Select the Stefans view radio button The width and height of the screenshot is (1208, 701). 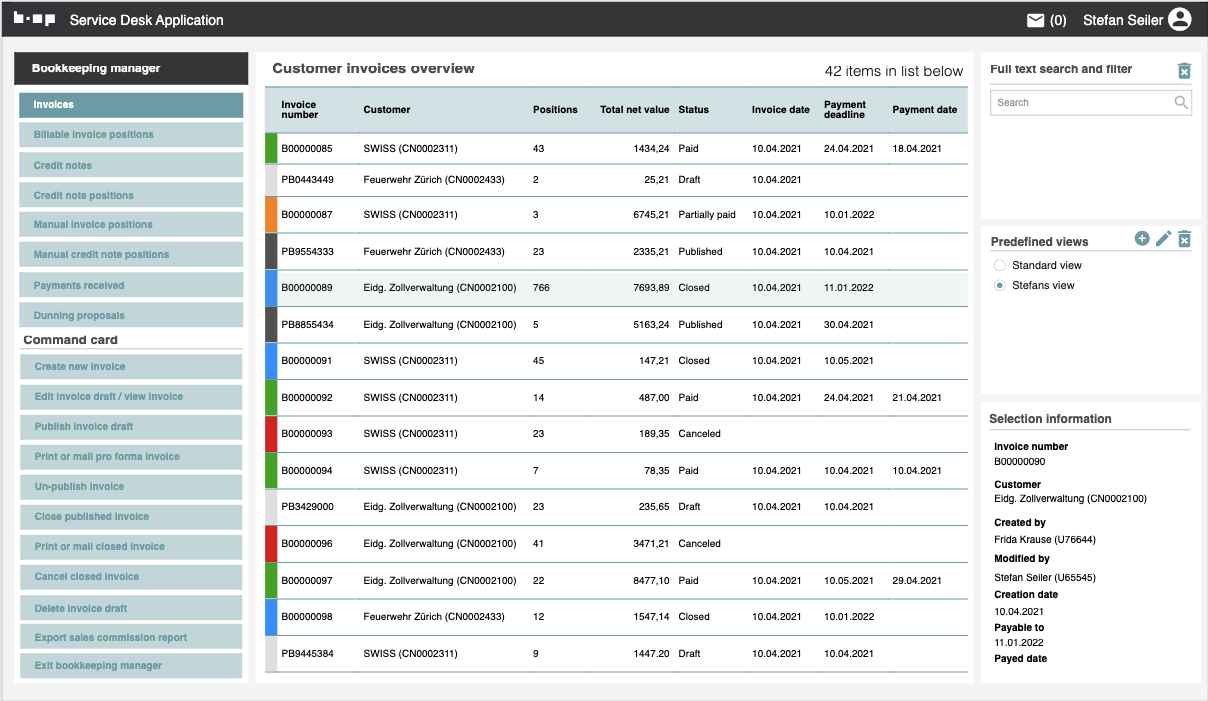1000,286
